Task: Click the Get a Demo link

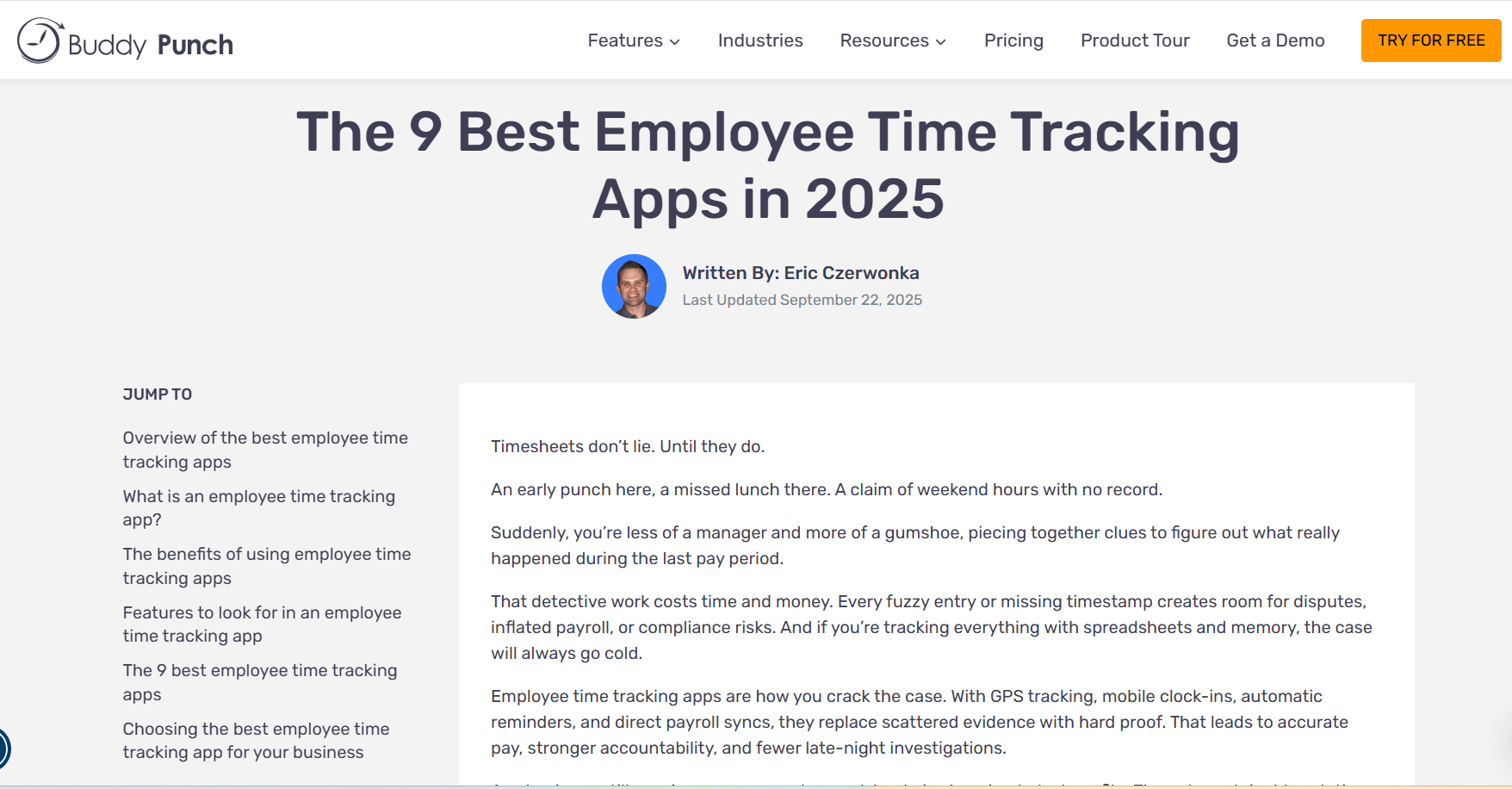Action: coord(1275,40)
